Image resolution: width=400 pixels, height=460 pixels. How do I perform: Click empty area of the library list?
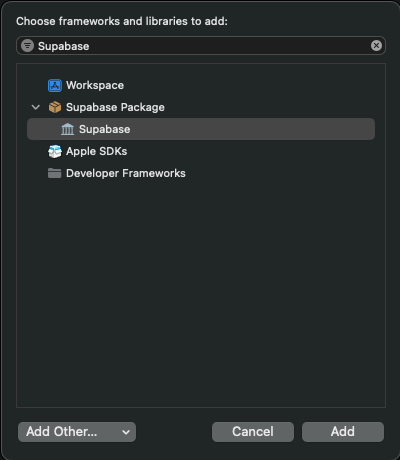(x=201, y=293)
